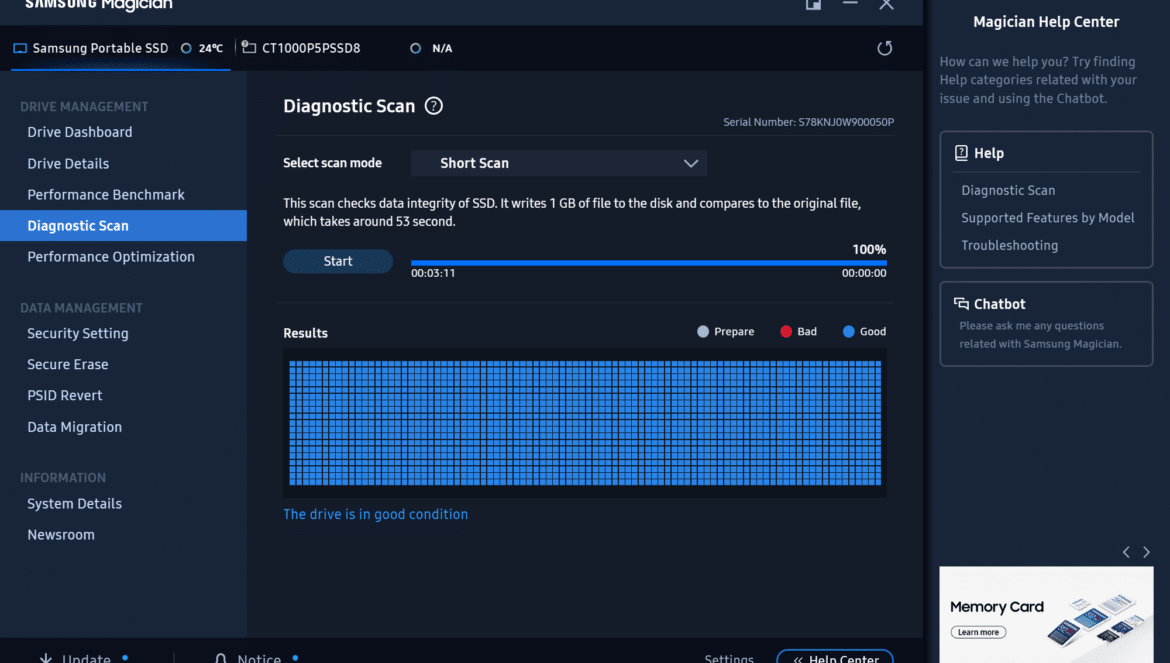Expand scan mode list via chevron arrow
Screen dimensions: 1170x663
pos(691,163)
